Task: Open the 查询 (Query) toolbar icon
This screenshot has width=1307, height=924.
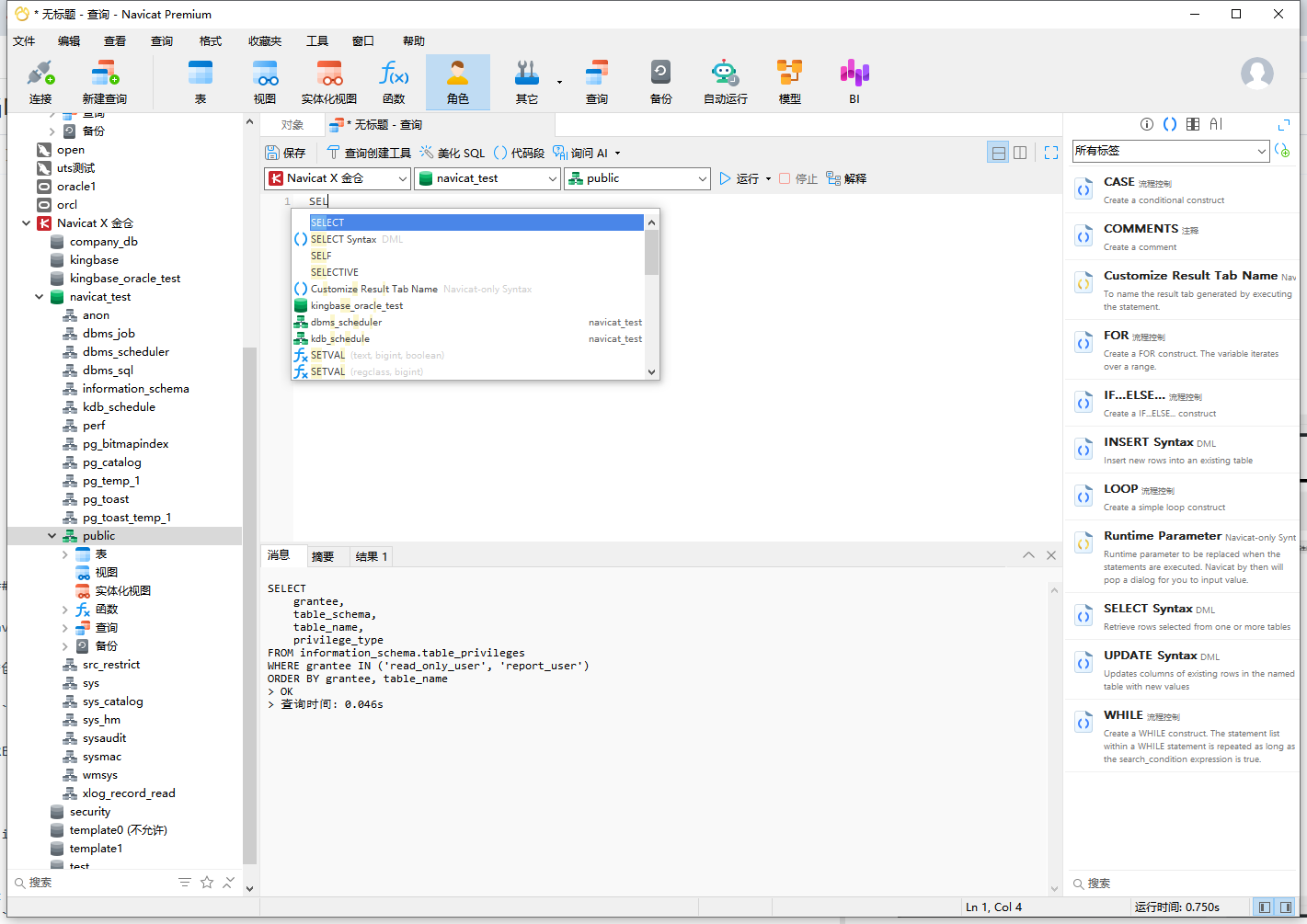Action: point(597,83)
